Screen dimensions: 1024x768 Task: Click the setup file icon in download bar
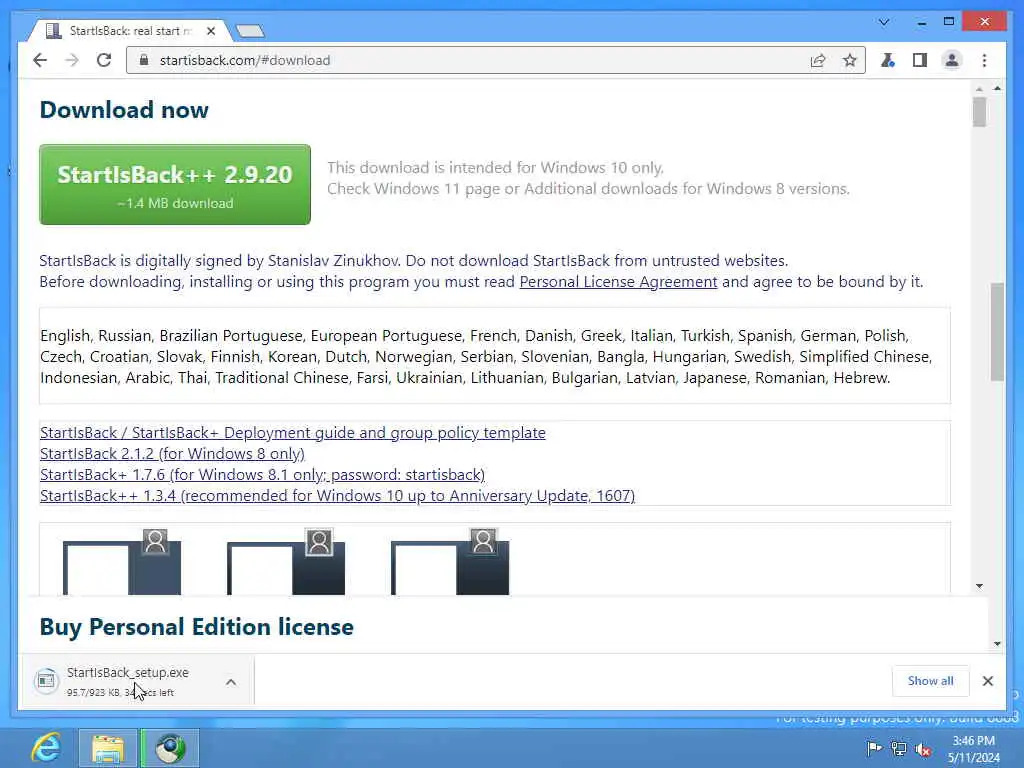pos(46,681)
